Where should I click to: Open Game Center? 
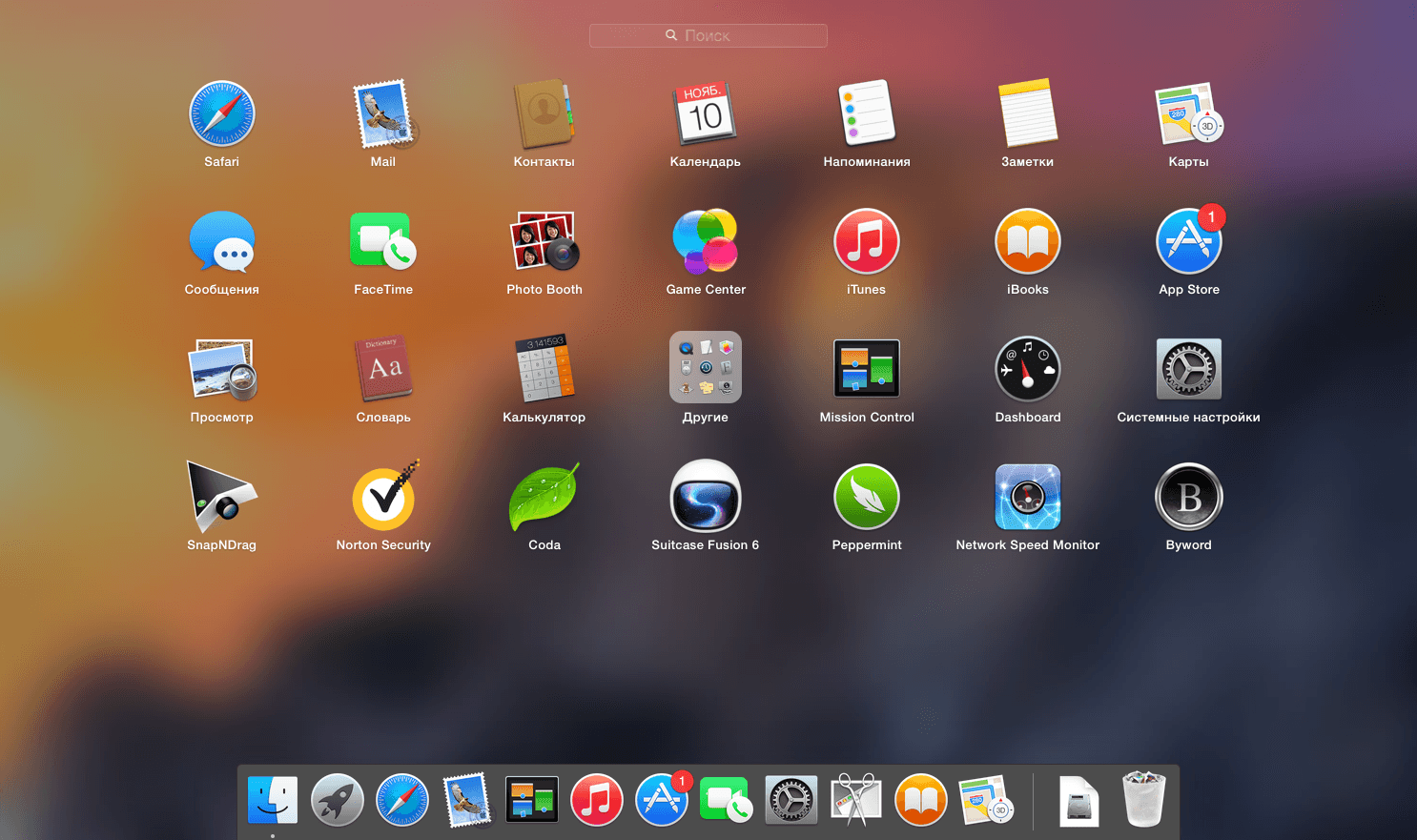click(x=706, y=241)
